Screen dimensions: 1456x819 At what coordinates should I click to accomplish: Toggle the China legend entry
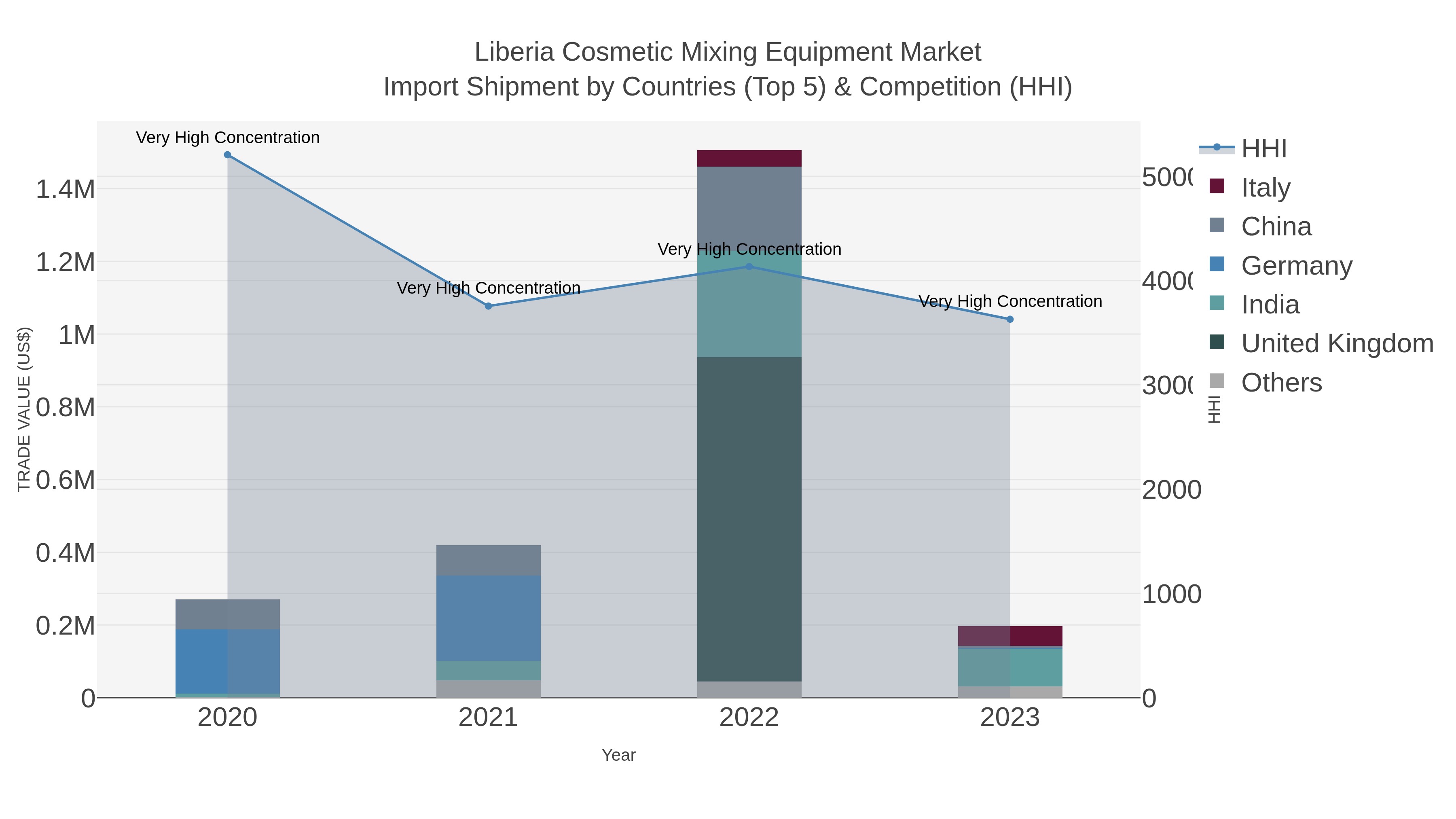1260,226
